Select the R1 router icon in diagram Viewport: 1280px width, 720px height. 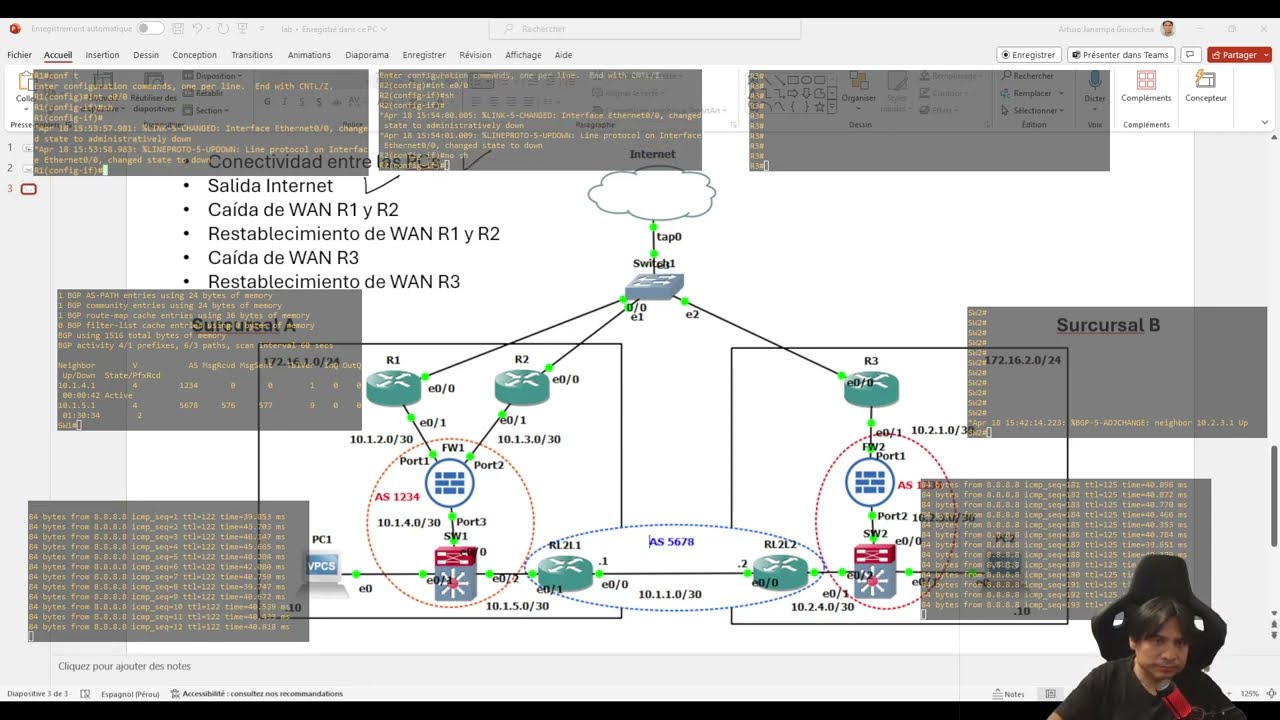click(x=393, y=388)
